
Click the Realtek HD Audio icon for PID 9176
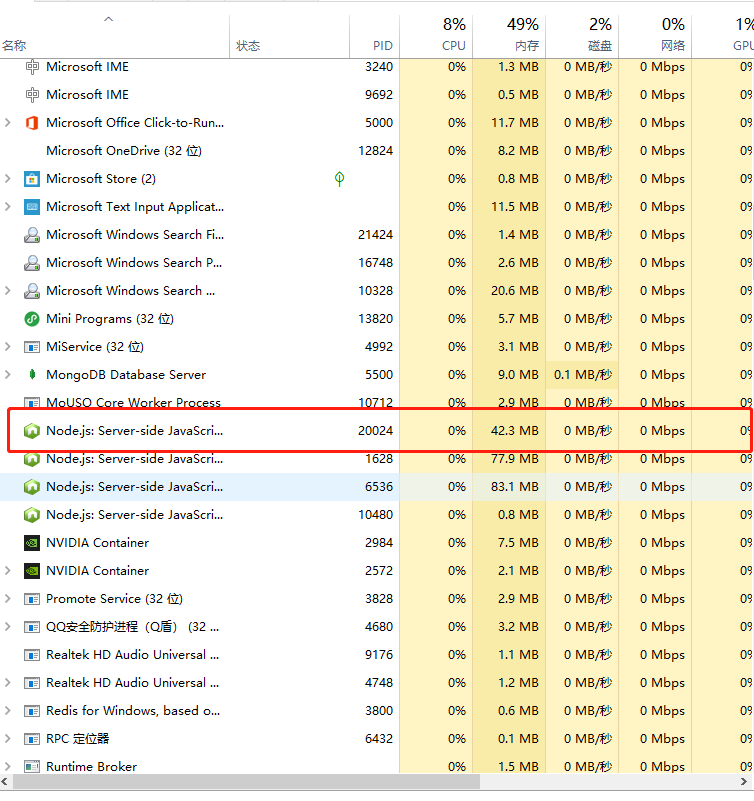pos(32,655)
